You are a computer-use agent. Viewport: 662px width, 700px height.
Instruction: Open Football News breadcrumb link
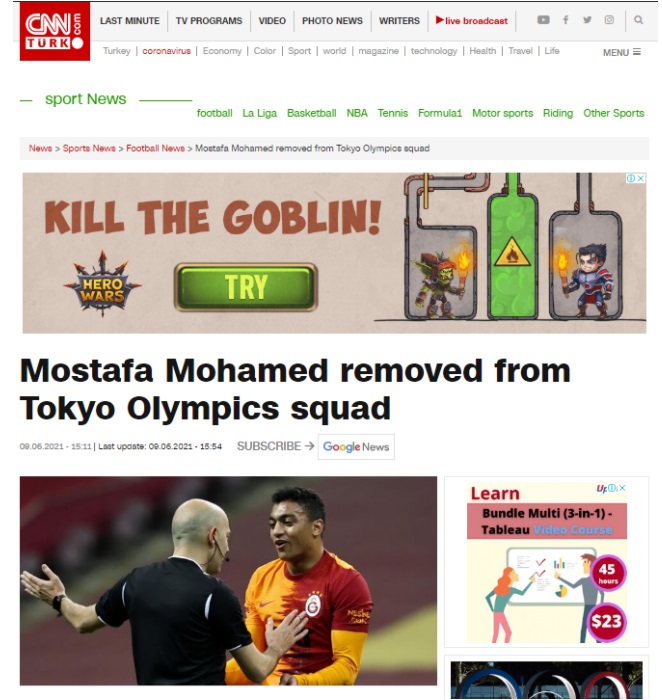click(x=155, y=148)
